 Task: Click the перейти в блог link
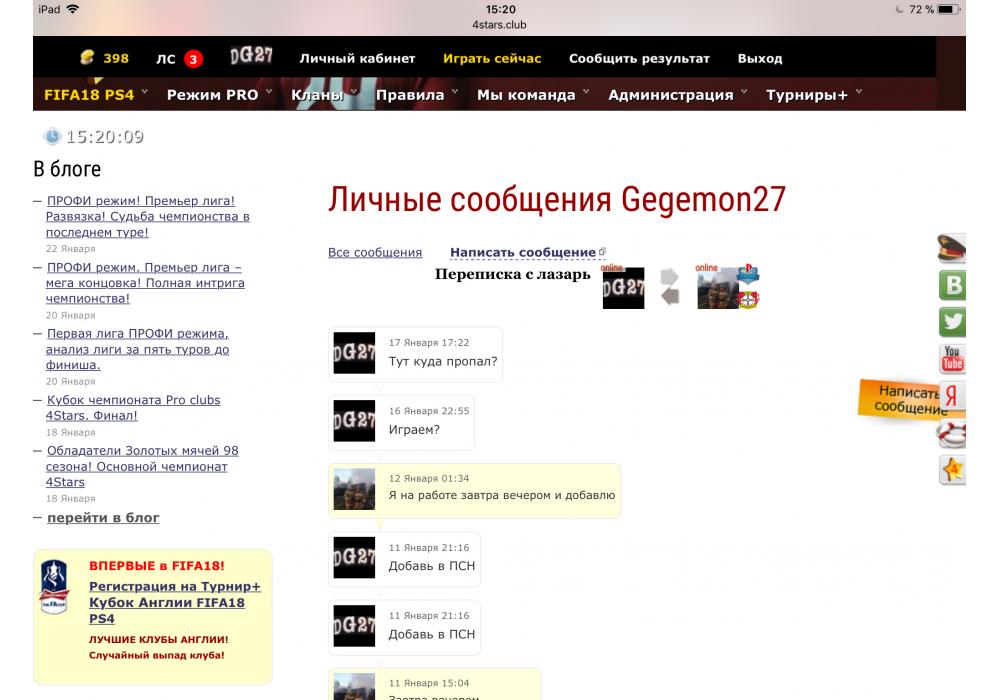click(103, 518)
